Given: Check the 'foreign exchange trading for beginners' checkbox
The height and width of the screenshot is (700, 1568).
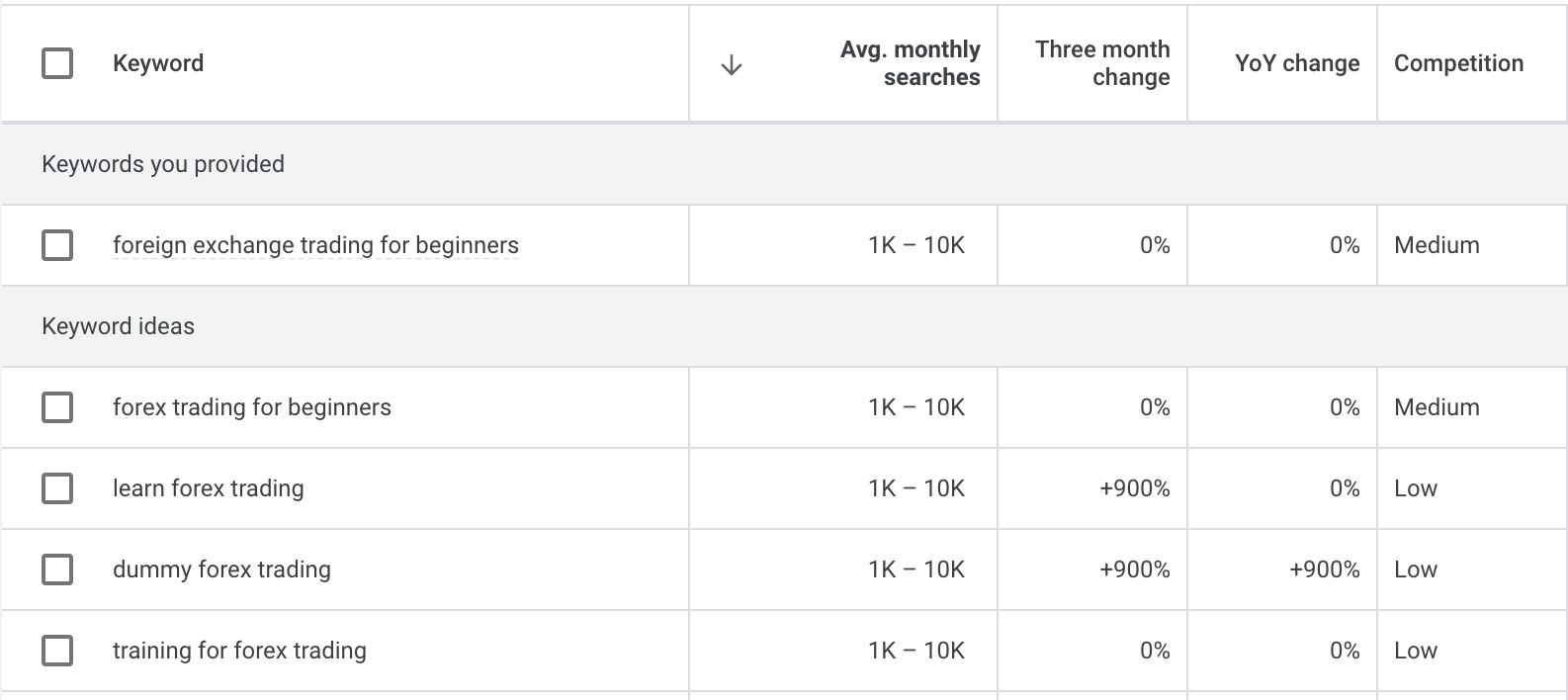Looking at the screenshot, I should (57, 245).
